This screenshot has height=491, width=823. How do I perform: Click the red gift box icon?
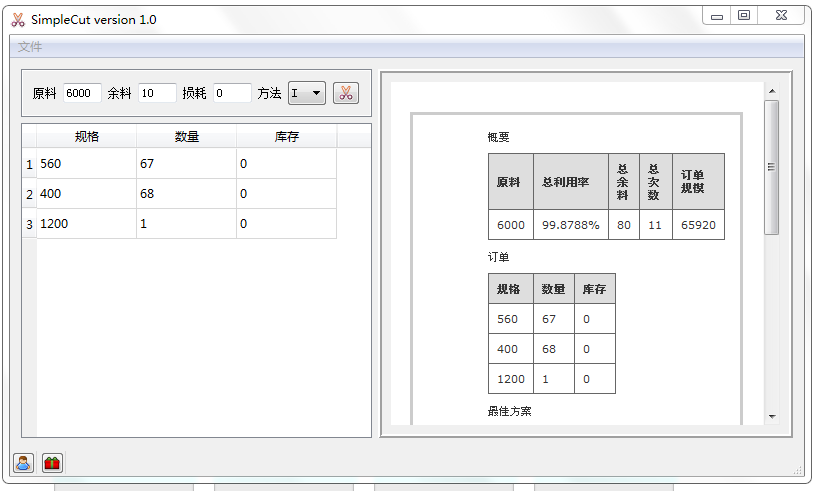pos(52,463)
